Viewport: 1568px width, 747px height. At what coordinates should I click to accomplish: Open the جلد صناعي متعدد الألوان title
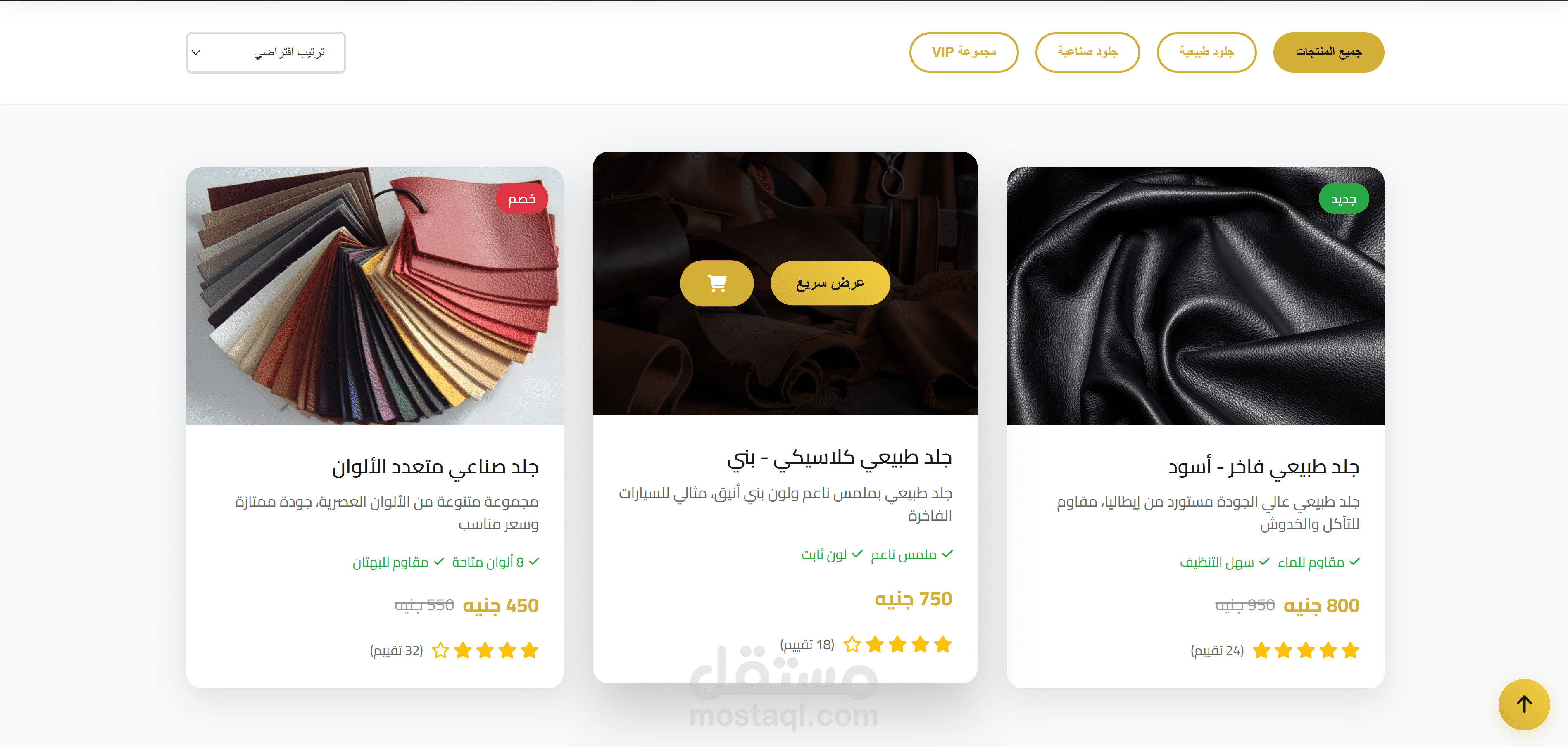click(435, 467)
